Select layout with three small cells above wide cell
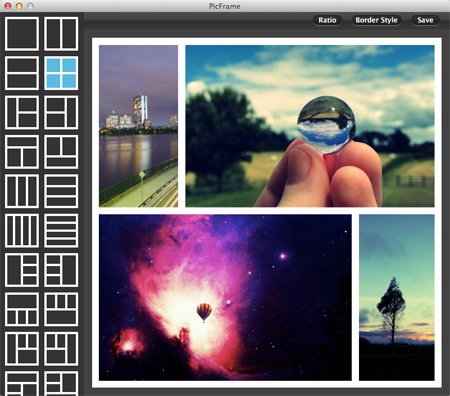The height and width of the screenshot is (396, 450). (x=61, y=309)
